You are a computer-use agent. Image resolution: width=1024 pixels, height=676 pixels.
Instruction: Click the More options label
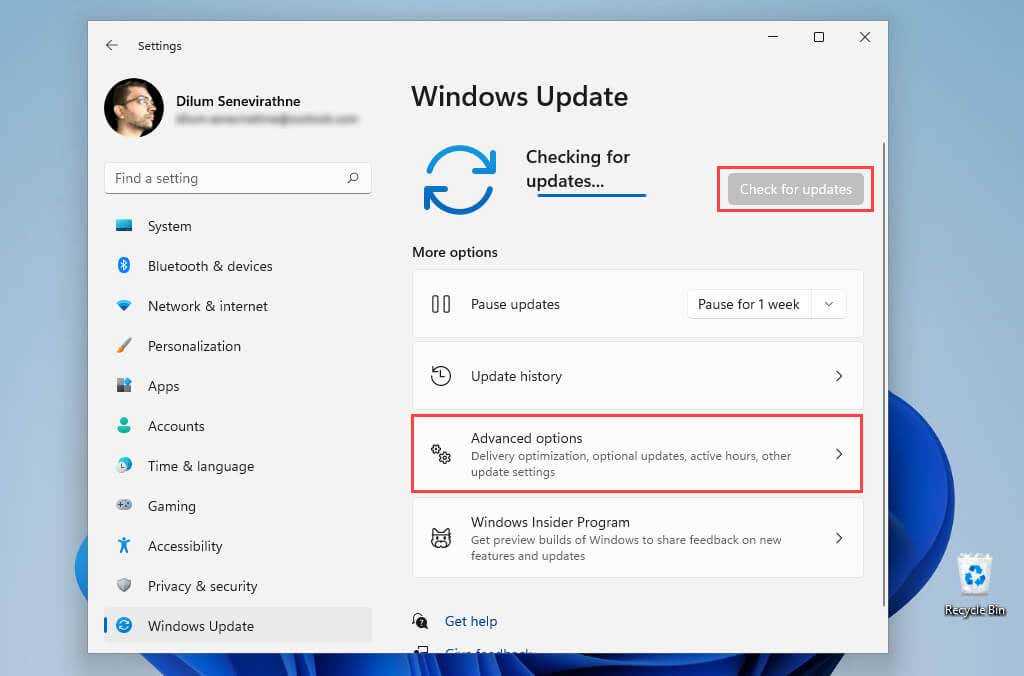pos(455,252)
